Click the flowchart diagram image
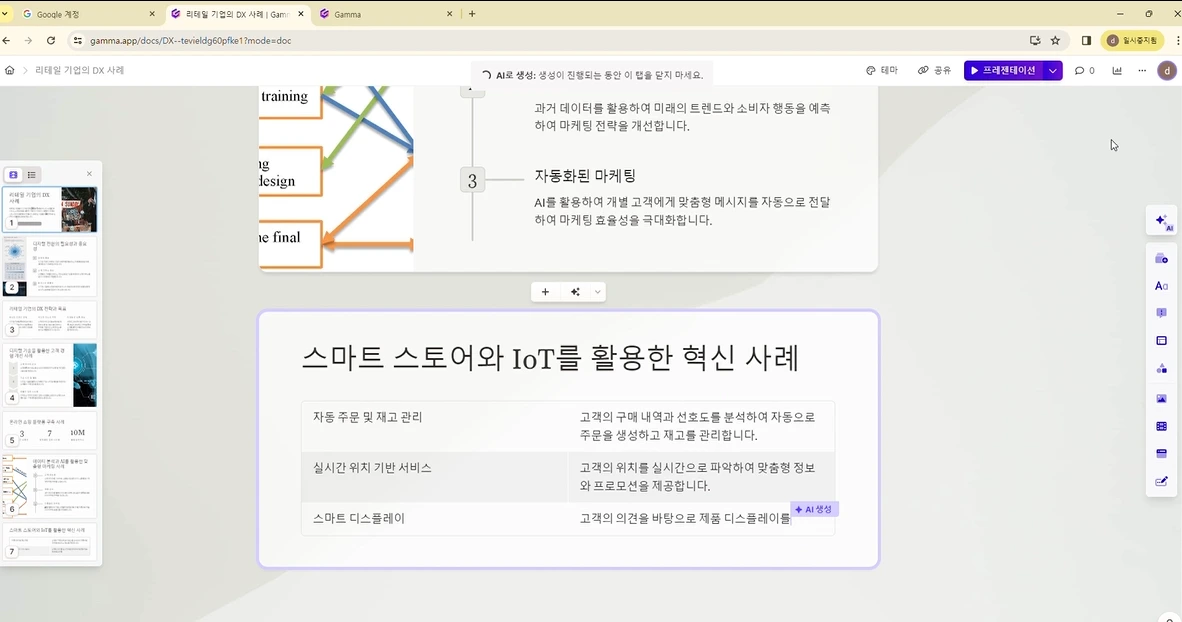The height and width of the screenshot is (622, 1182). [336, 179]
